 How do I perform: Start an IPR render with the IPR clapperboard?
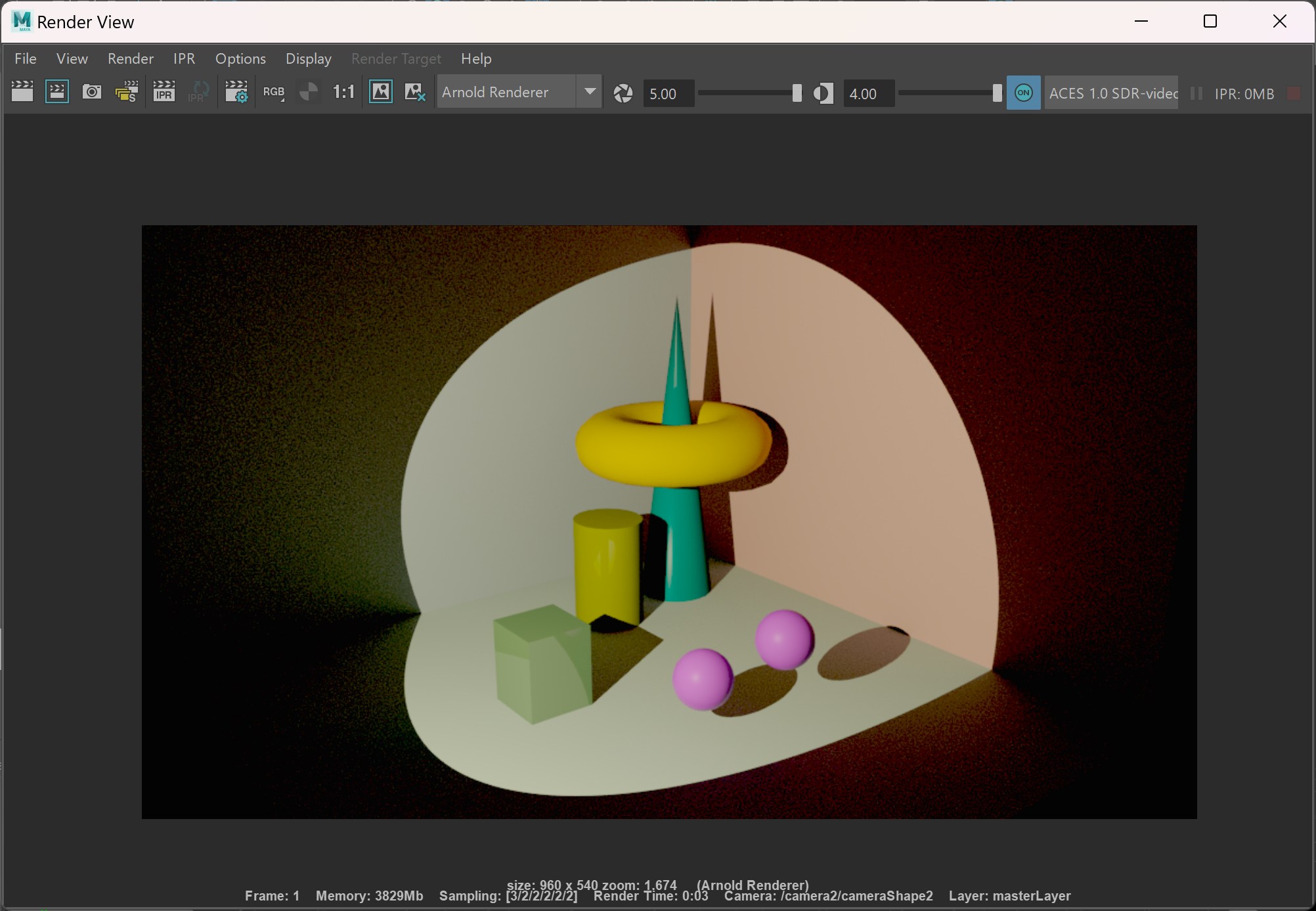point(164,92)
